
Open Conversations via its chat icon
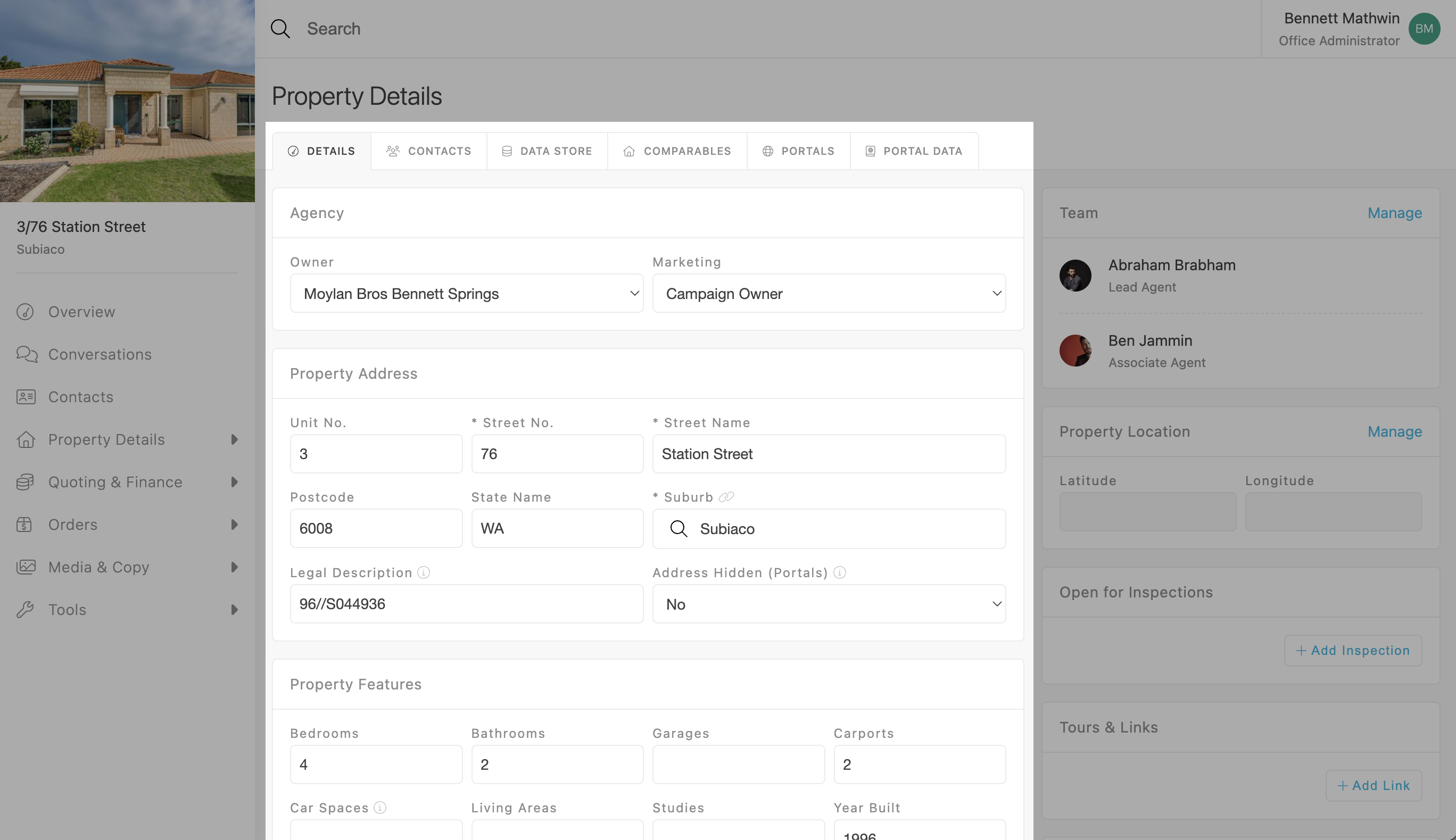27,354
